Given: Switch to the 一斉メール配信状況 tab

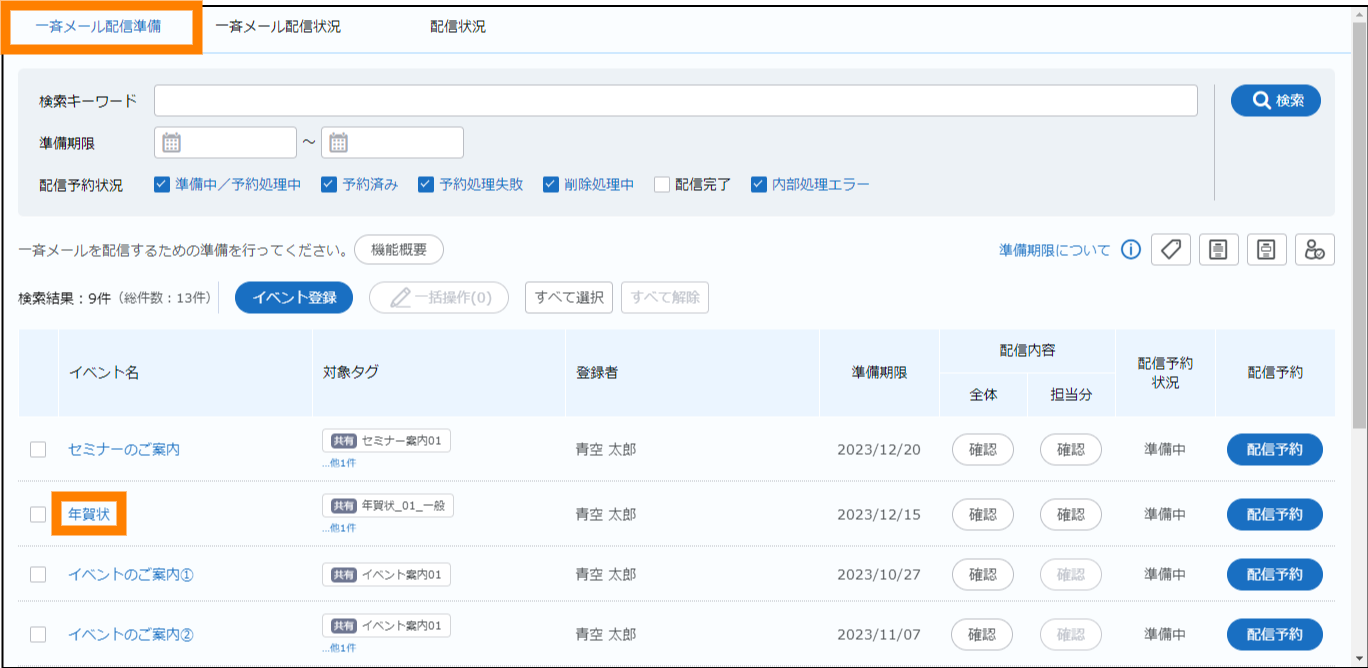Looking at the screenshot, I should [278, 27].
